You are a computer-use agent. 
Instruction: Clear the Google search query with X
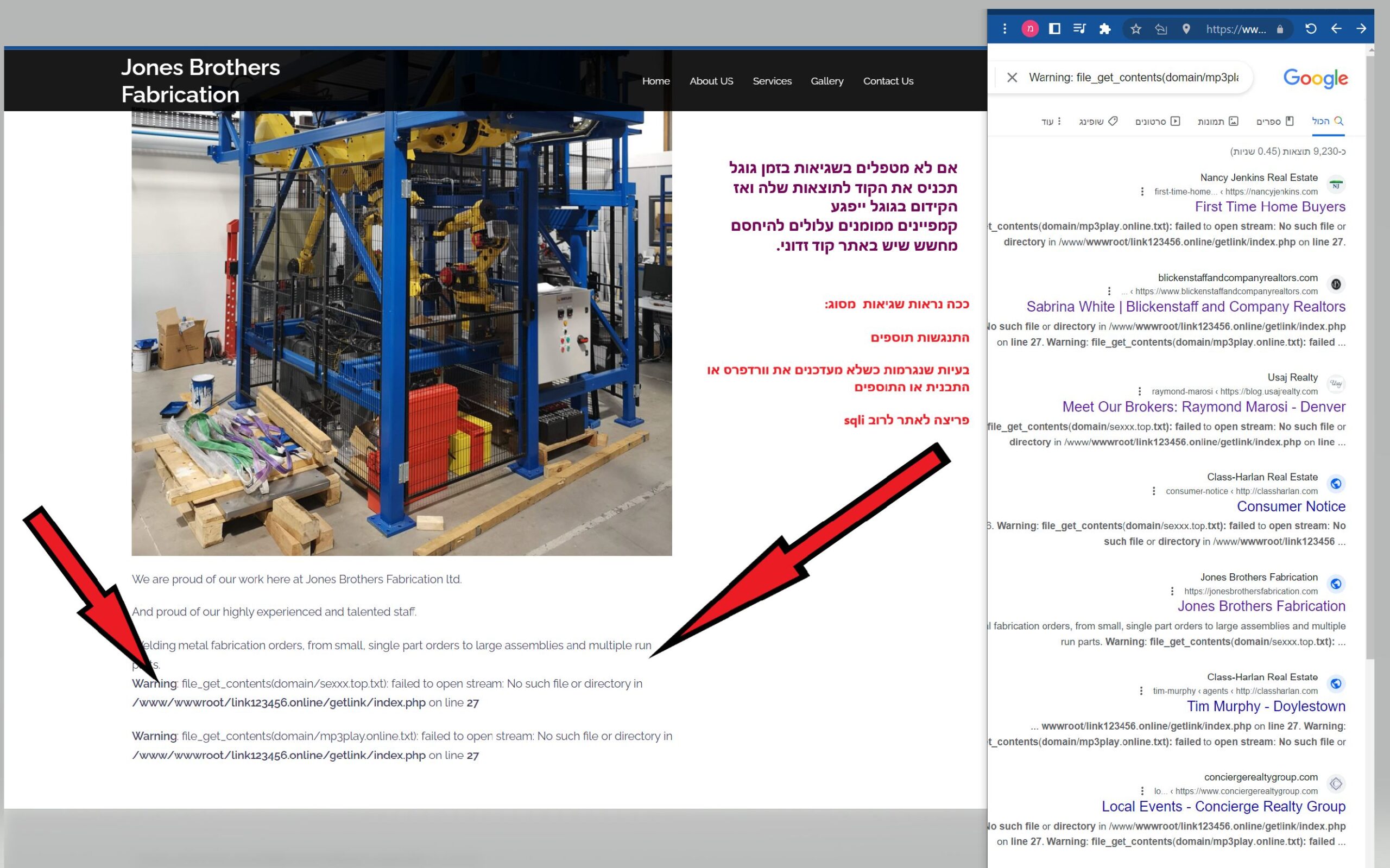point(1012,78)
